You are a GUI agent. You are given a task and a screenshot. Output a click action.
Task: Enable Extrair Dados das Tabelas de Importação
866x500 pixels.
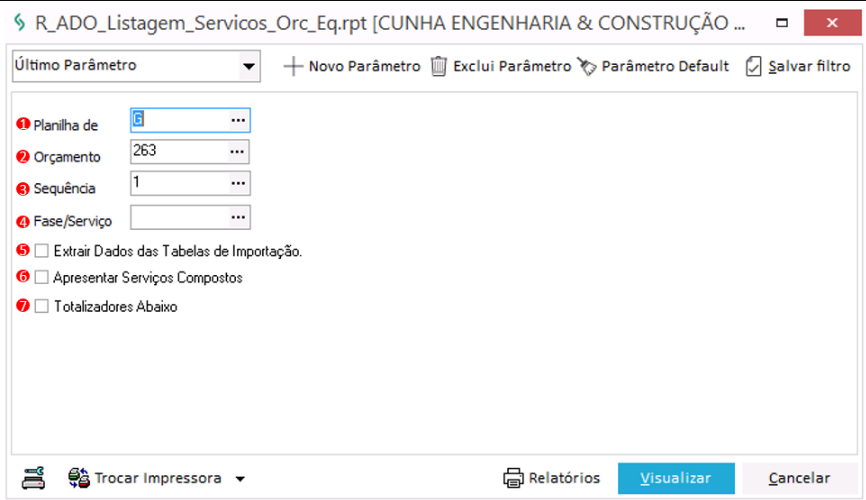(x=41, y=251)
